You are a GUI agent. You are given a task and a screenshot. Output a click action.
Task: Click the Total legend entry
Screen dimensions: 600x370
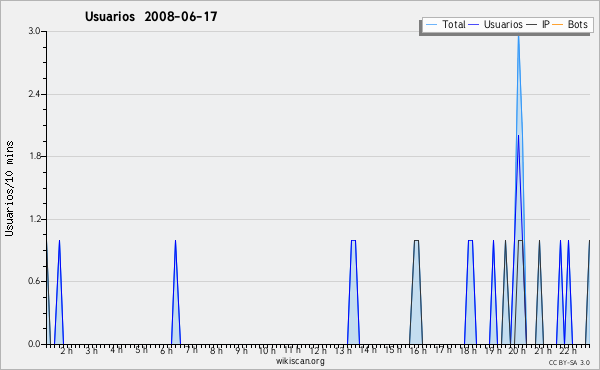click(x=446, y=24)
